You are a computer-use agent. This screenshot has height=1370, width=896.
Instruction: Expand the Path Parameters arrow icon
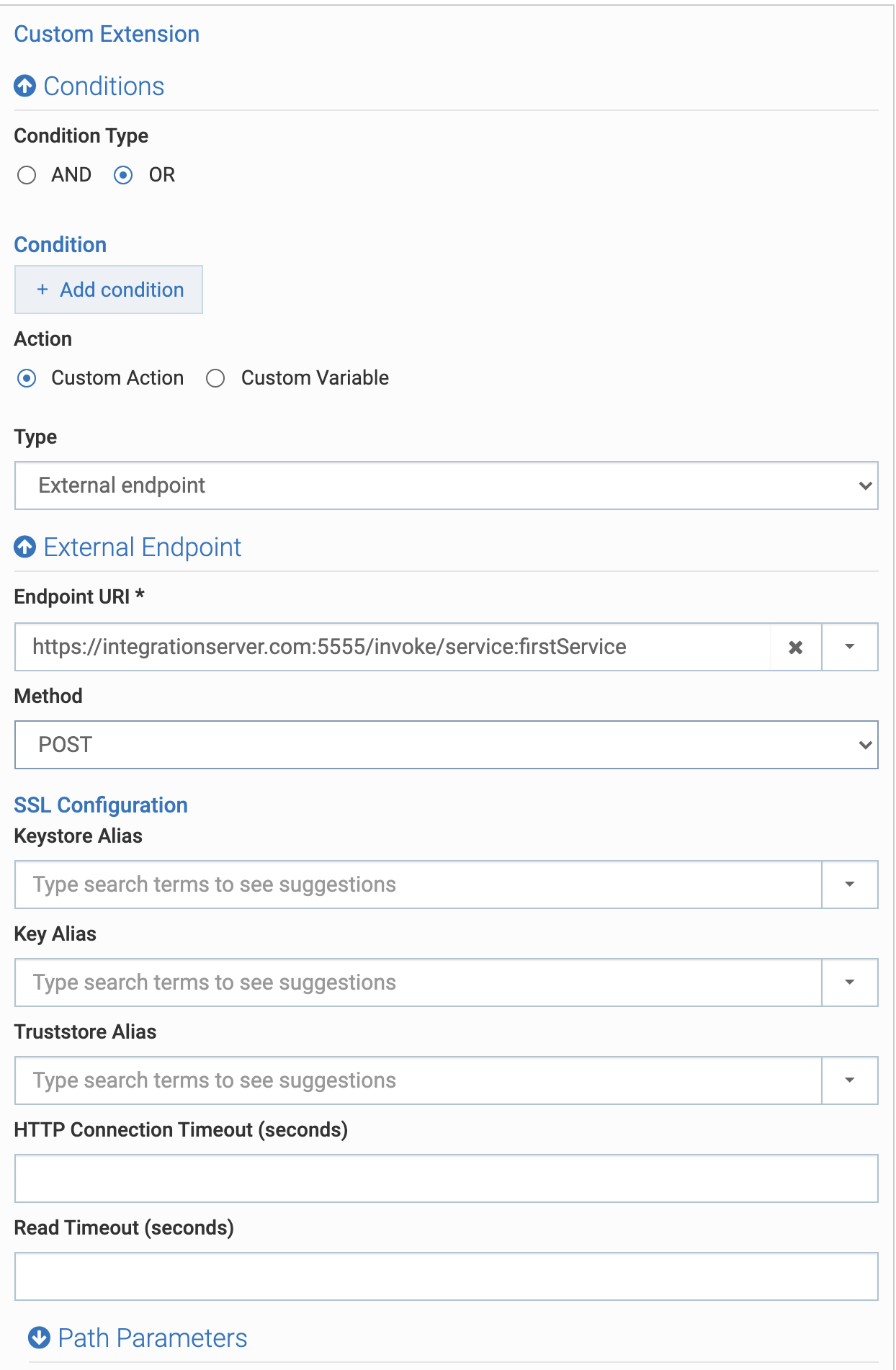(39, 1338)
